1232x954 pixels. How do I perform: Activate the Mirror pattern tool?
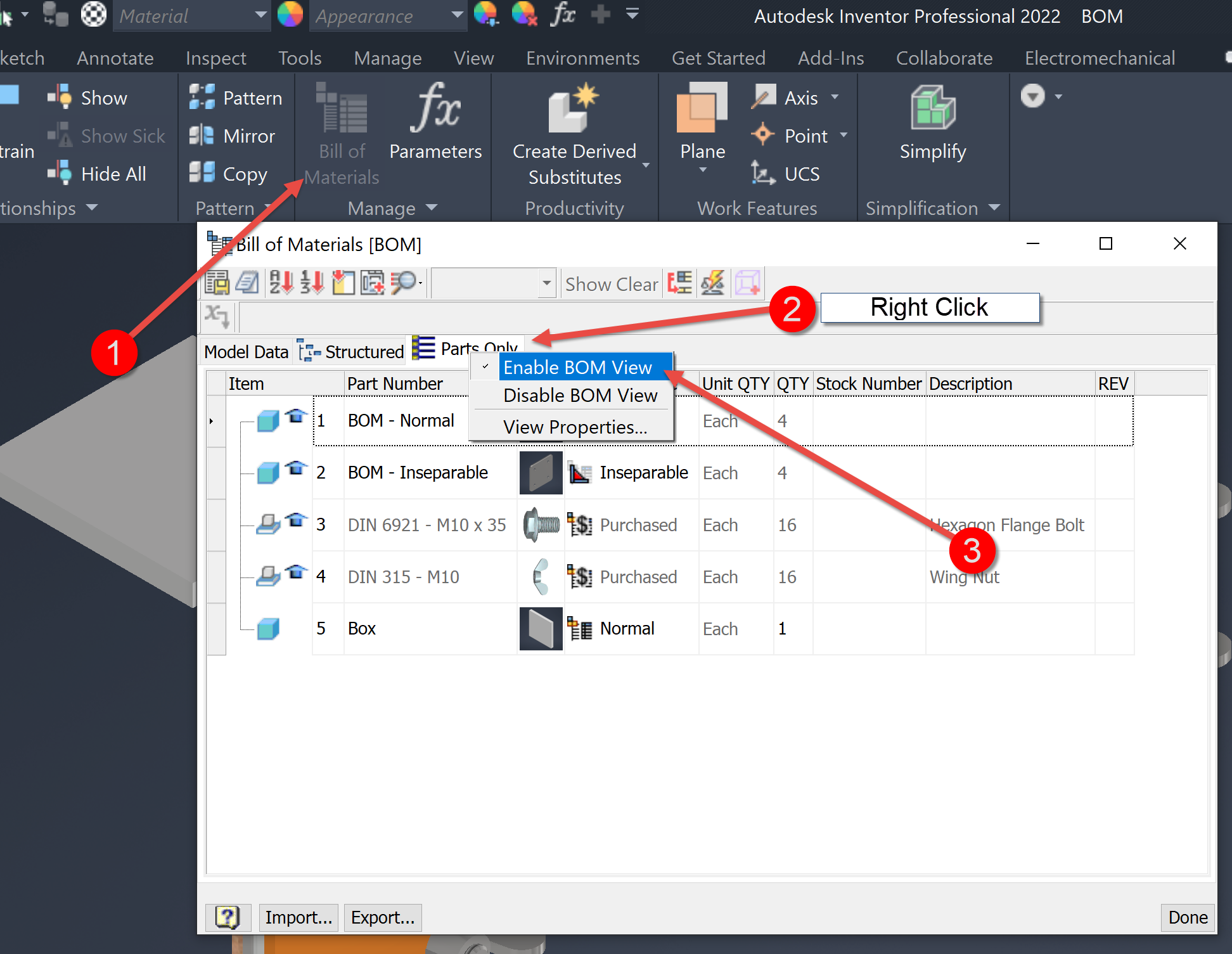236,136
